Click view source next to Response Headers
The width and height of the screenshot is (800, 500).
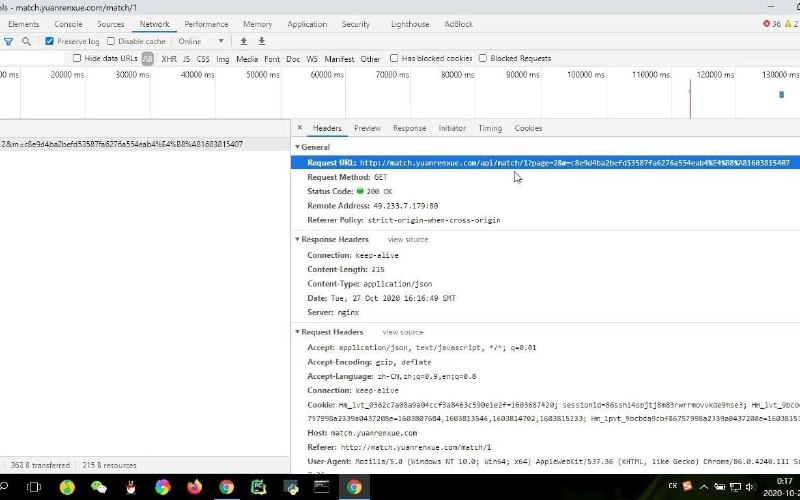click(408, 240)
